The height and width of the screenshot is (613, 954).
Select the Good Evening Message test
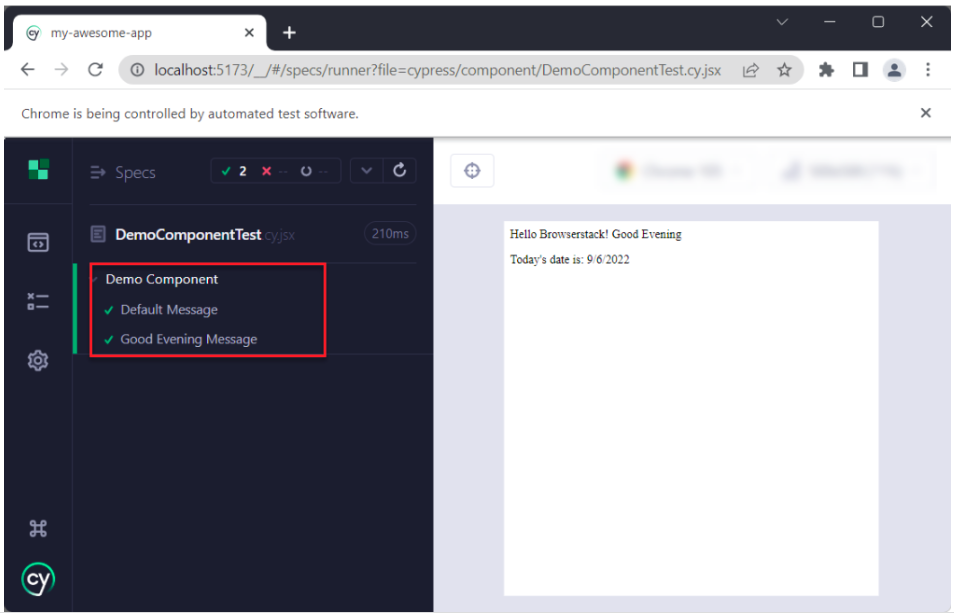188,339
